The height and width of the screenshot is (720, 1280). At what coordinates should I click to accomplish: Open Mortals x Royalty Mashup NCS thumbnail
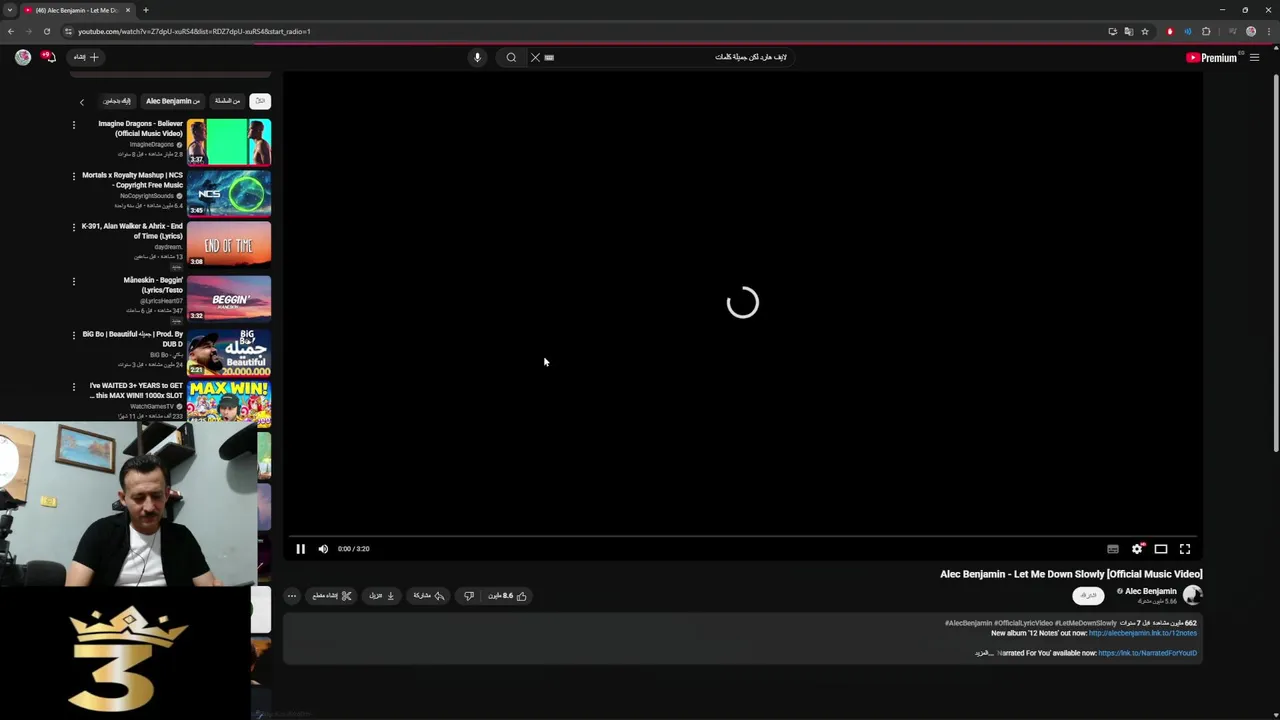click(x=229, y=193)
